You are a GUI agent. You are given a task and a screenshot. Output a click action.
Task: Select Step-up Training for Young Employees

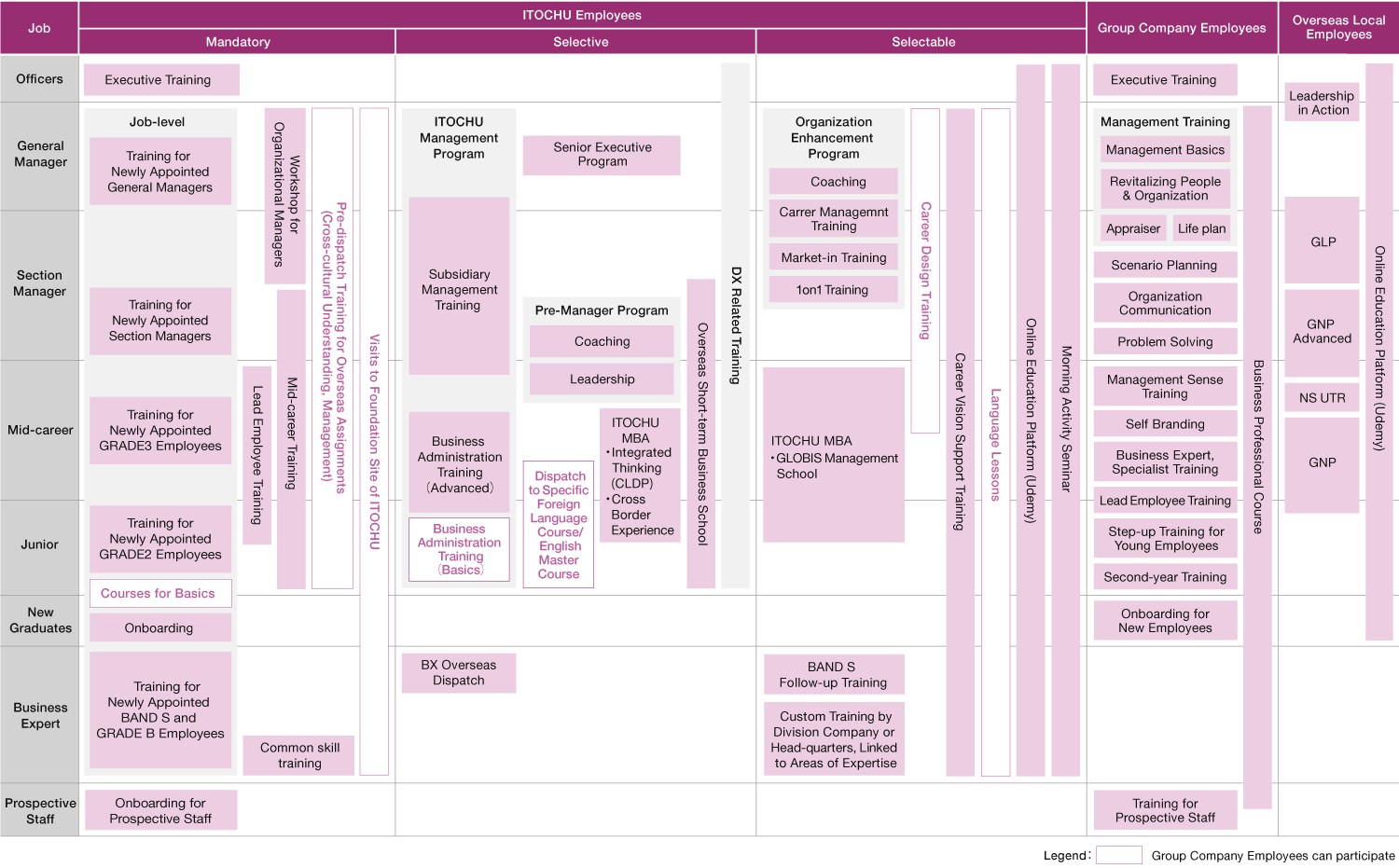point(1165,538)
